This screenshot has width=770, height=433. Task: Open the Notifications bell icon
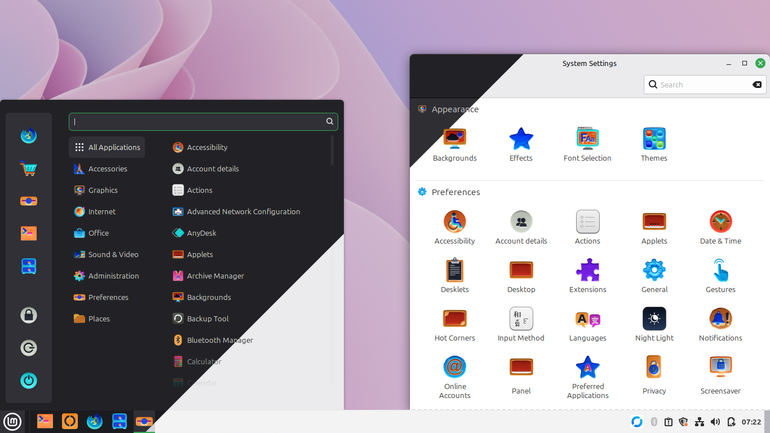(720, 319)
